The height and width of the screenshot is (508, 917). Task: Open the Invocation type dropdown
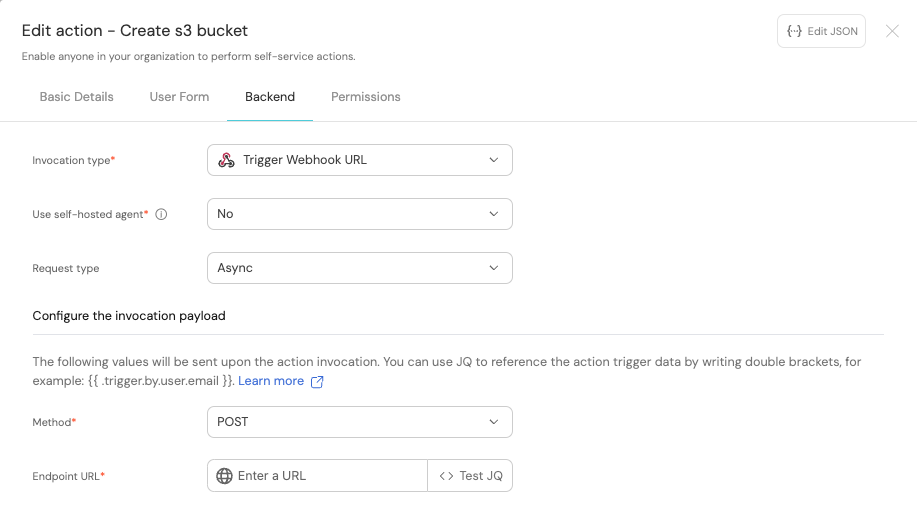coord(359,160)
